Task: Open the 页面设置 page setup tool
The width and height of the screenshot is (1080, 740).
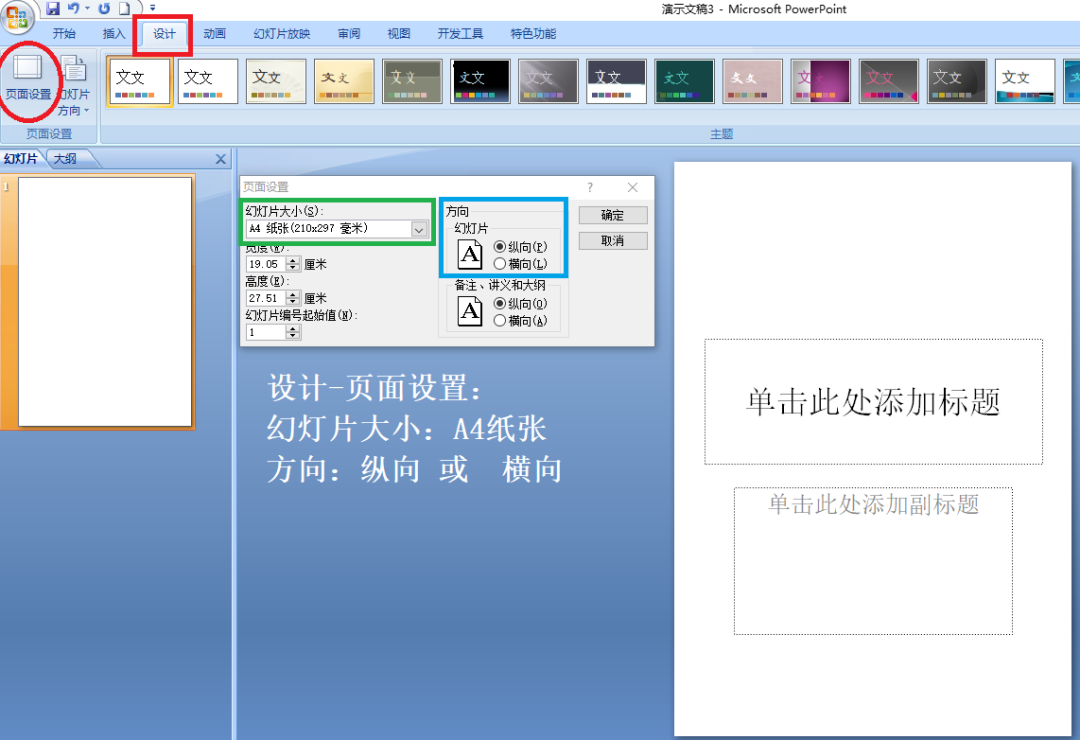Action: 28,77
